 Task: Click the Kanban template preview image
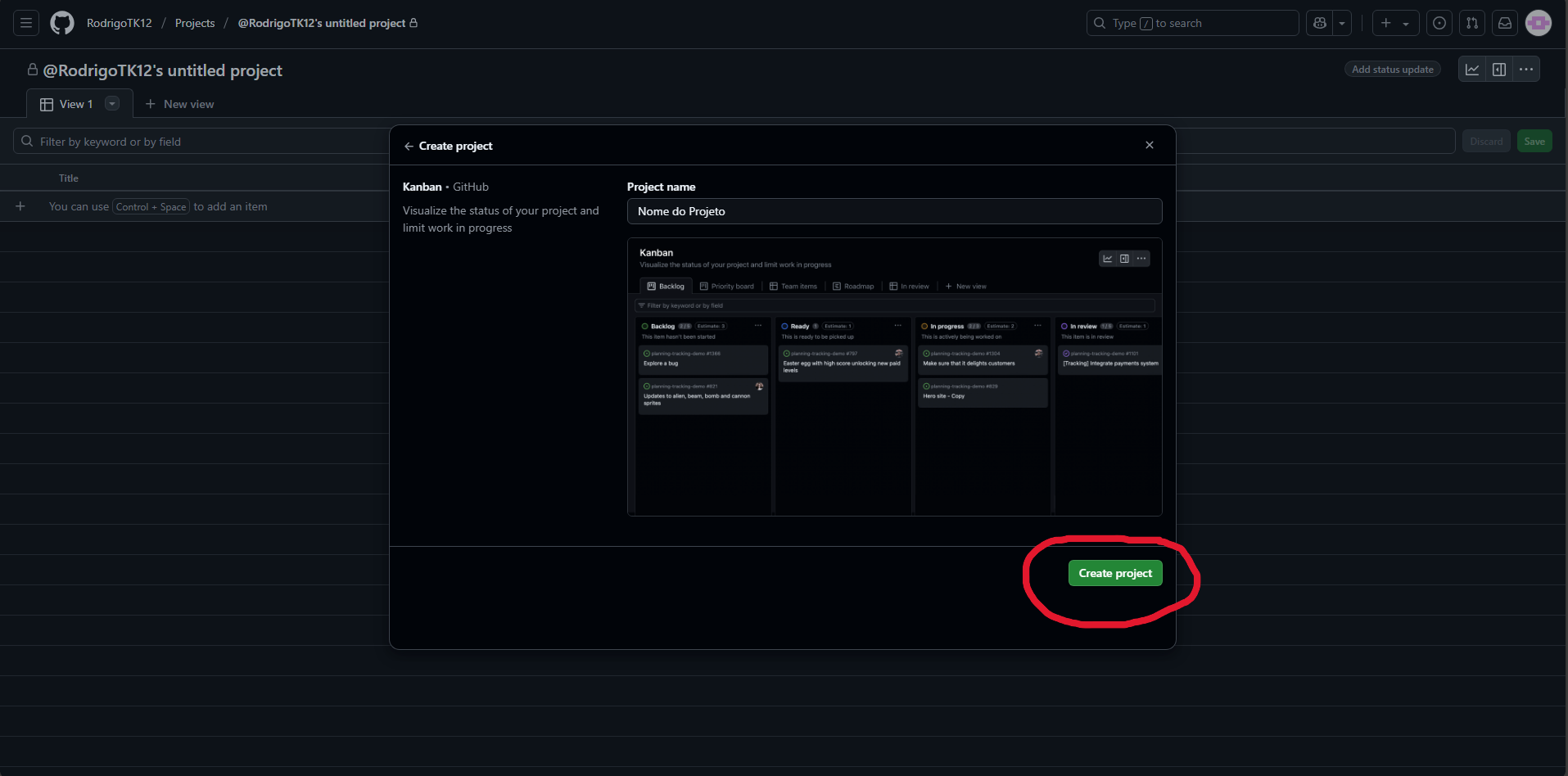(x=894, y=377)
